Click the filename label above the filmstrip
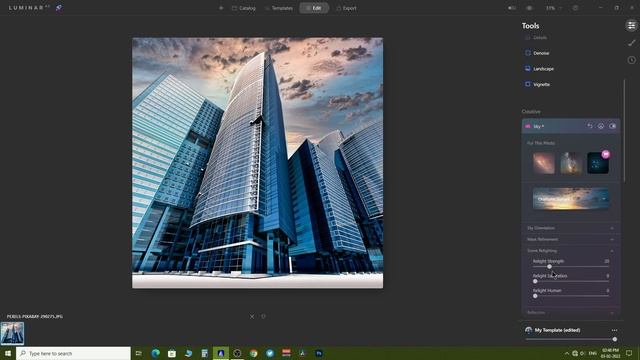The width and height of the screenshot is (640, 360). pyautogui.click(x=35, y=316)
